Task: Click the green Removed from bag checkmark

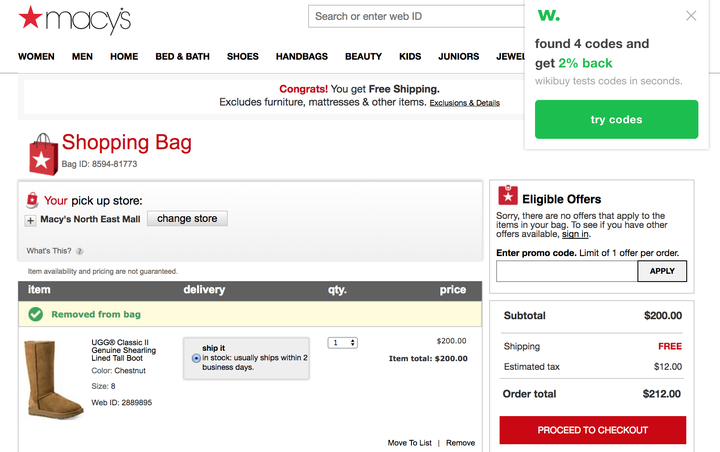Action: point(35,314)
